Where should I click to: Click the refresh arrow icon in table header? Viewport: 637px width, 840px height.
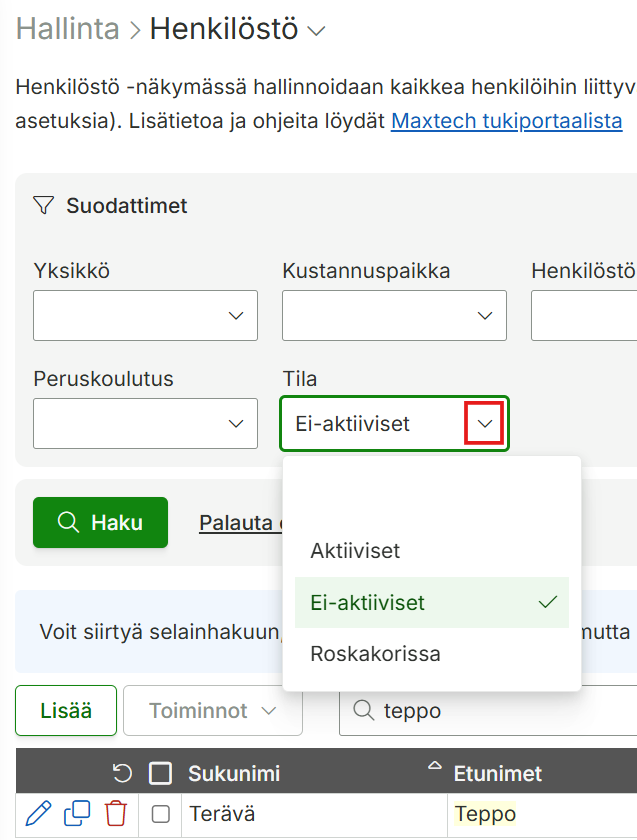tap(122, 774)
